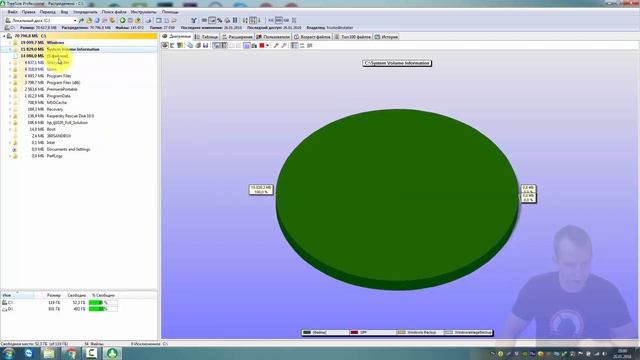
Task: Open TeamViewer from the taskbar
Action: (x=29, y=353)
